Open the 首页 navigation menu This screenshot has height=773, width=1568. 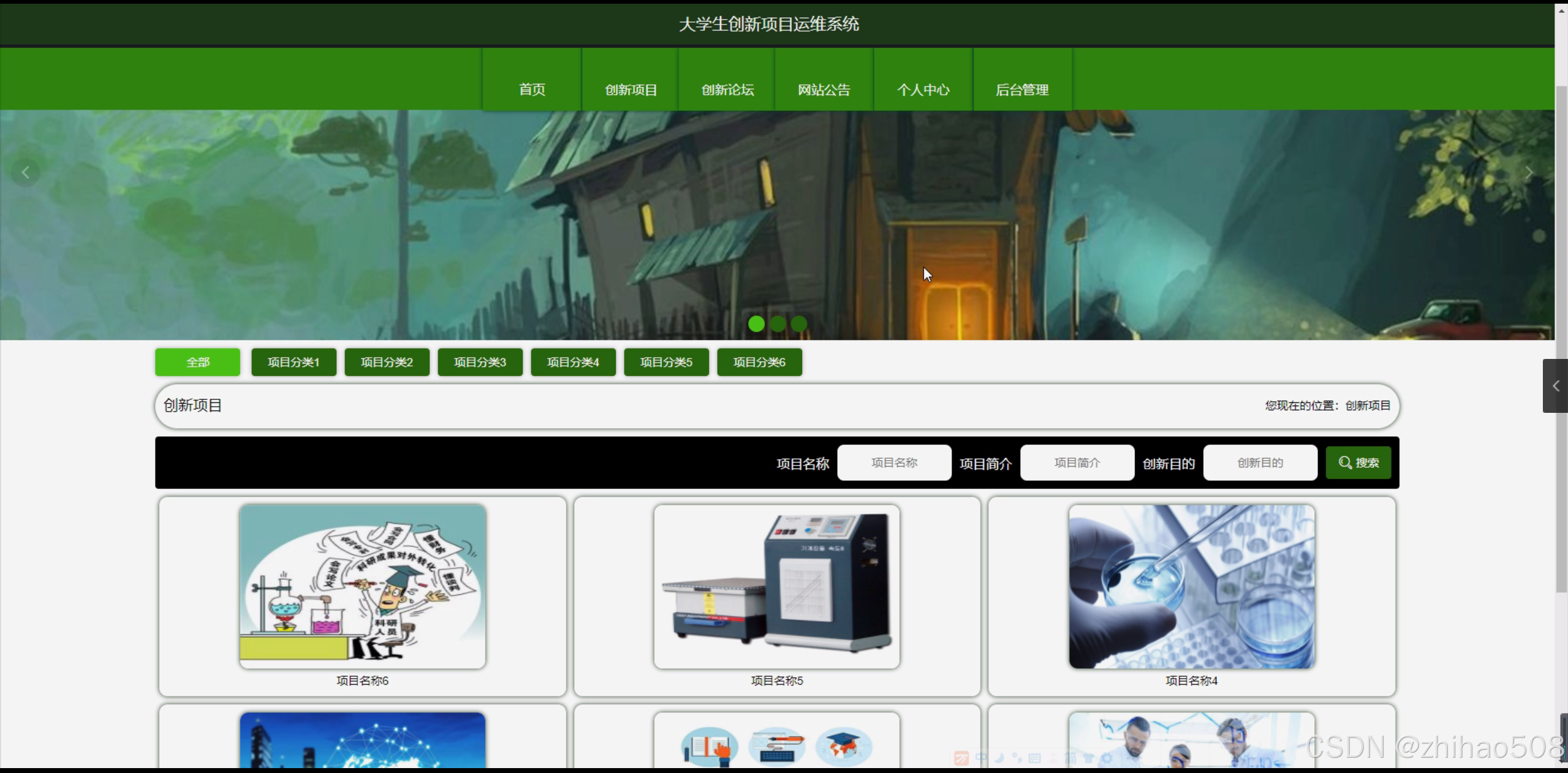(x=532, y=89)
